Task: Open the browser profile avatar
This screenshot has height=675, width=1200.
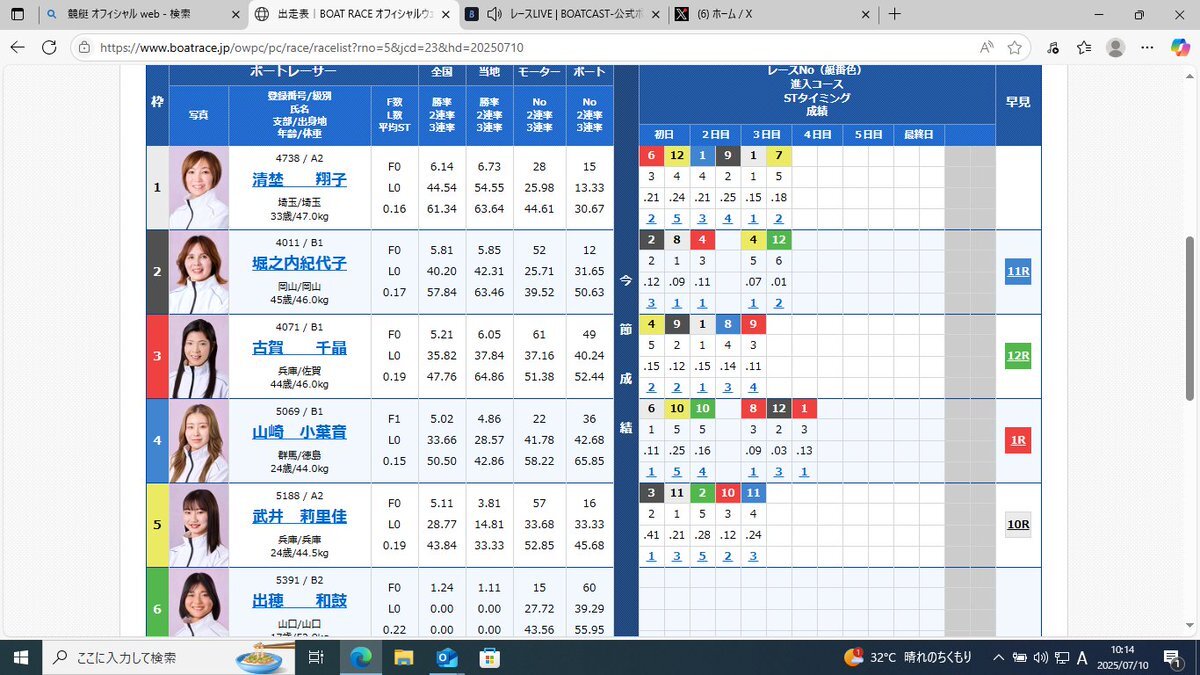Action: pyautogui.click(x=1116, y=47)
